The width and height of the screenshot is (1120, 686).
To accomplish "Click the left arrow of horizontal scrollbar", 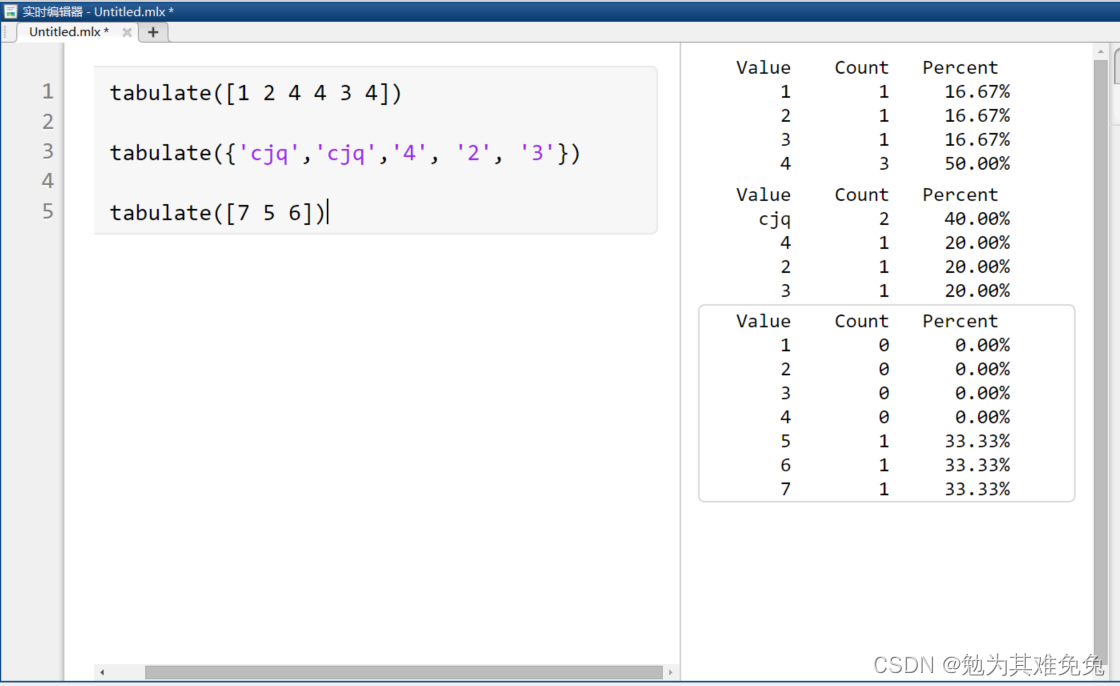I will pyautogui.click(x=104, y=672).
